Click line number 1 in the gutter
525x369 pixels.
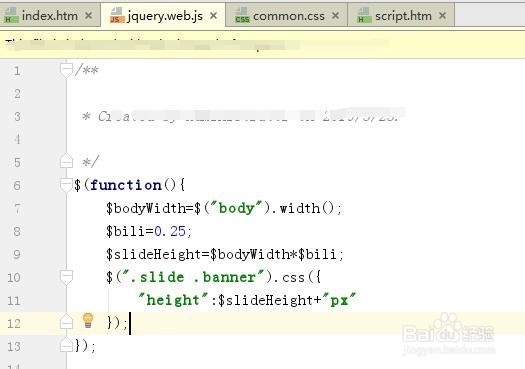click(17, 71)
